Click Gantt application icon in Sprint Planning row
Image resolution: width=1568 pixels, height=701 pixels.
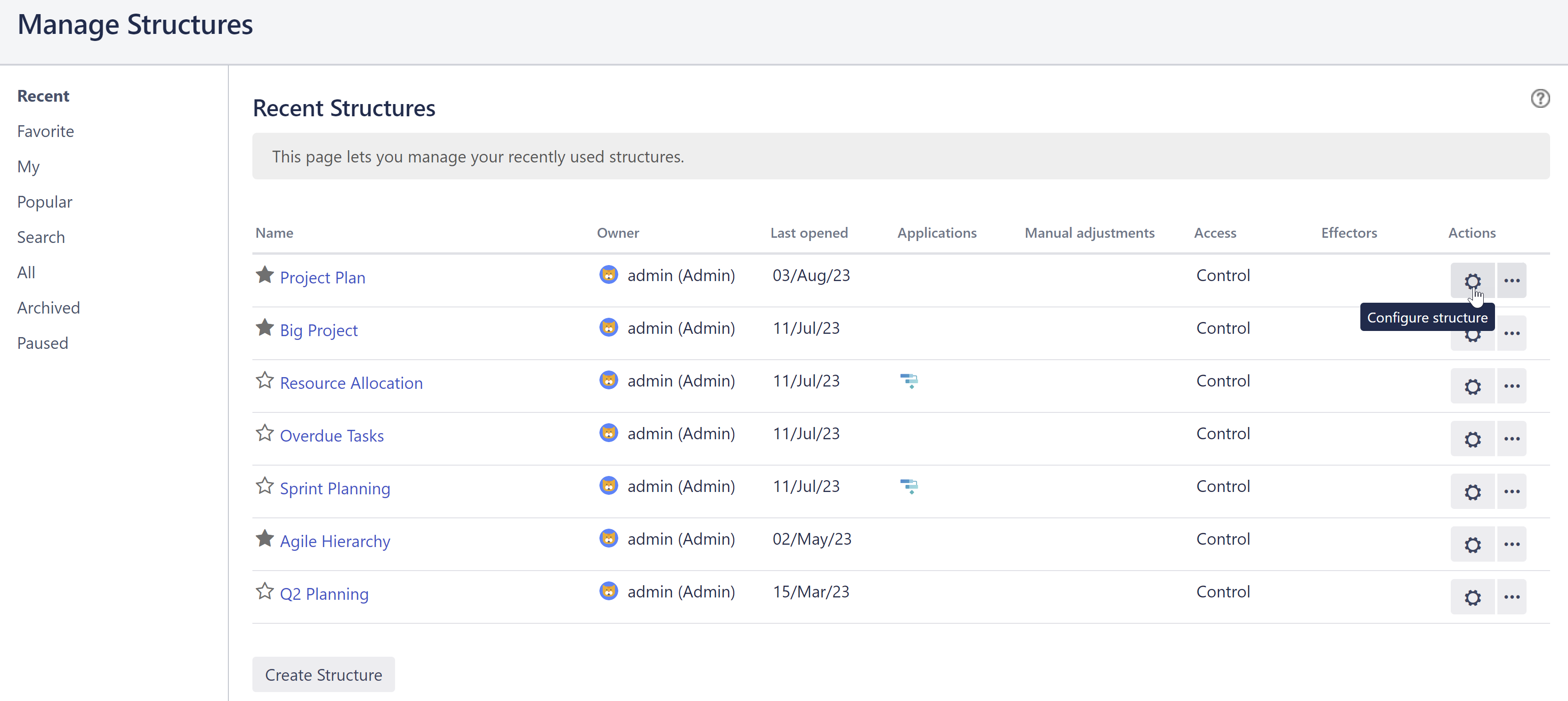pyautogui.click(x=909, y=486)
